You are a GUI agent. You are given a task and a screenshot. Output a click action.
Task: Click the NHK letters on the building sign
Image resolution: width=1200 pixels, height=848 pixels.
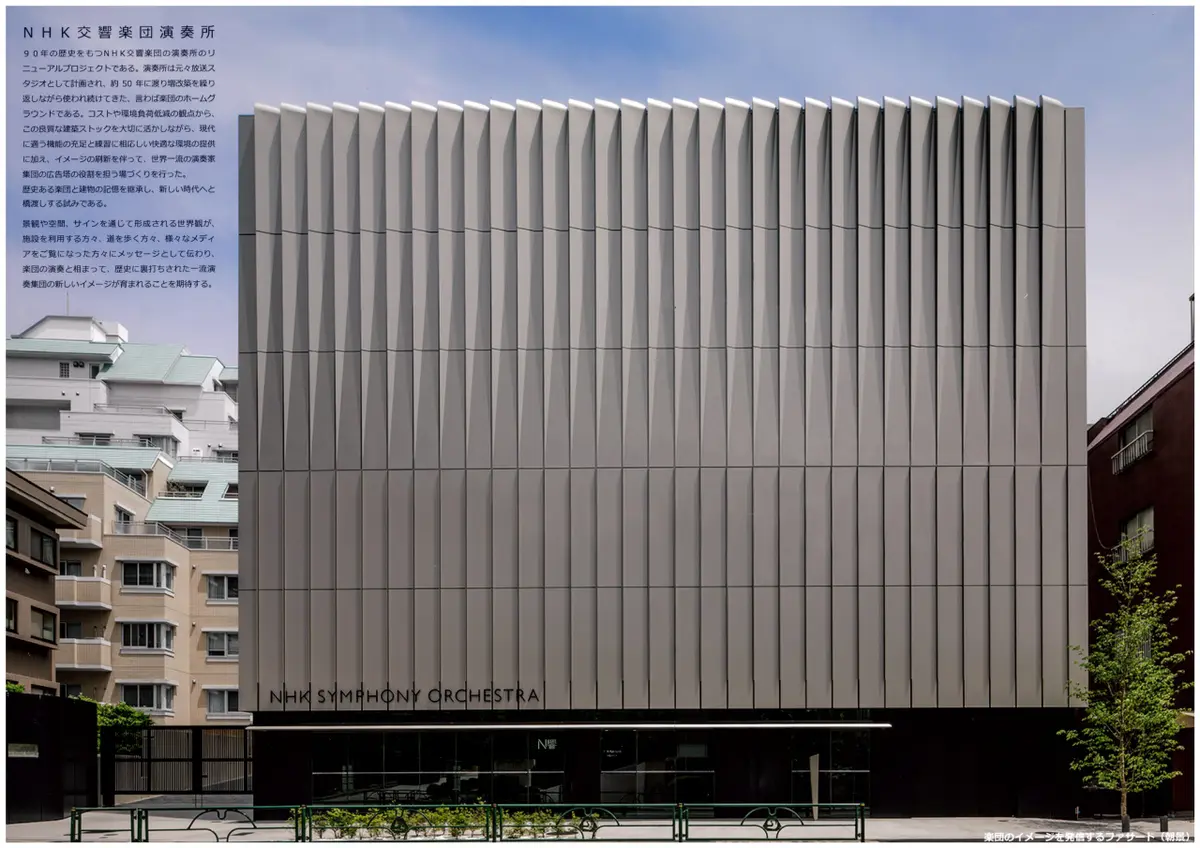288,696
